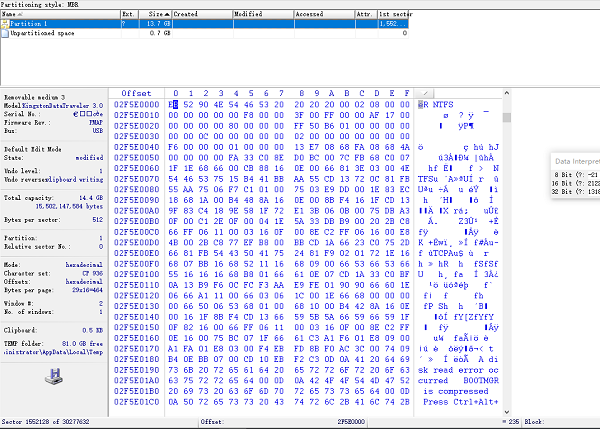Click 'curred BOOTMGR' text line

click(458, 380)
